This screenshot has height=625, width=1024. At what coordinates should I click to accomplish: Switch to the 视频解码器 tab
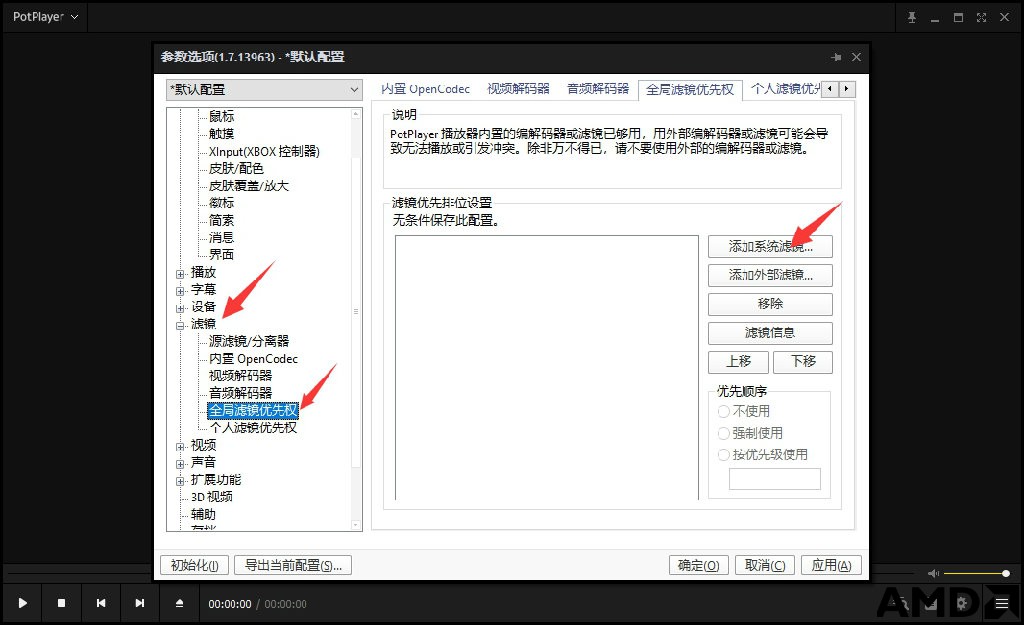pos(519,89)
